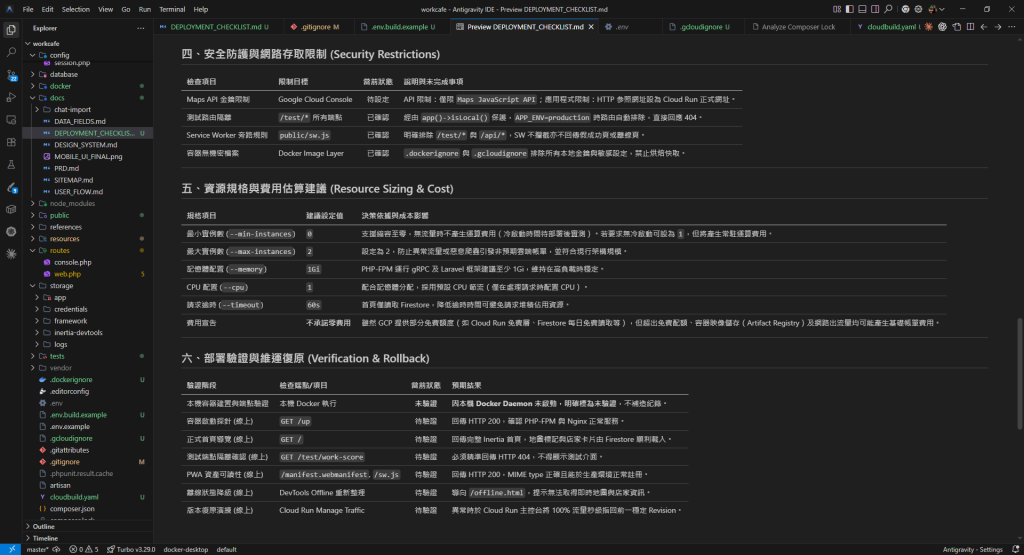
Task: Open the Search view in activity bar
Action: point(11,52)
